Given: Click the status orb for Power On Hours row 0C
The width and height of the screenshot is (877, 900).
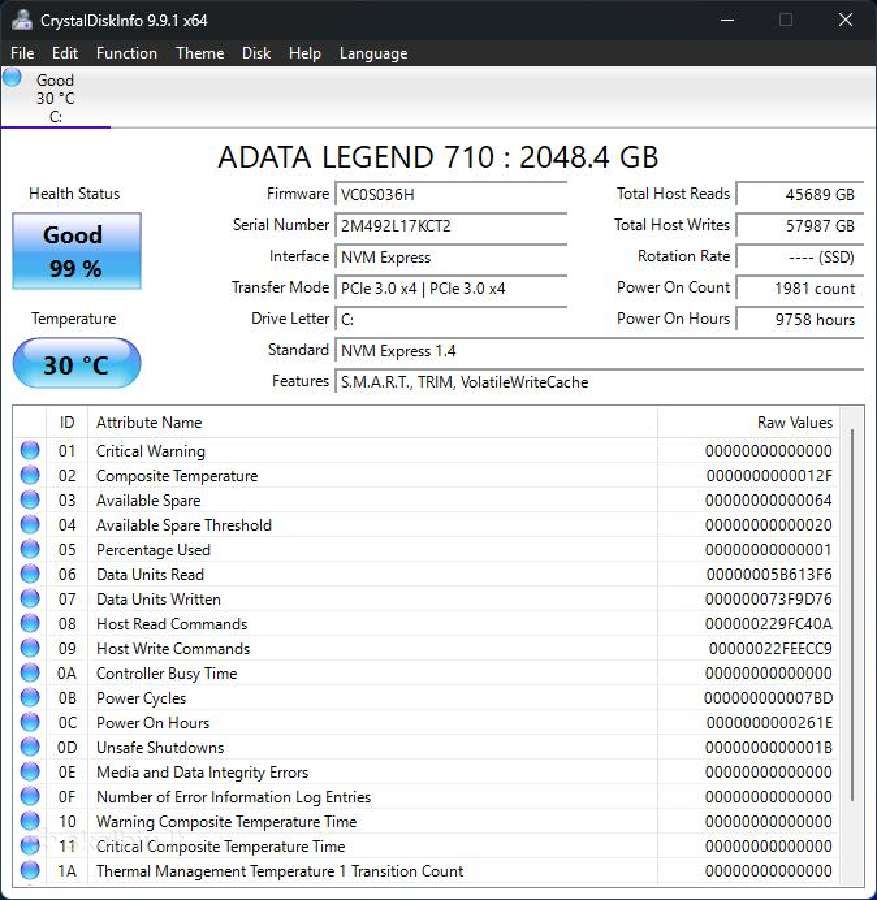Looking at the screenshot, I should (30, 722).
